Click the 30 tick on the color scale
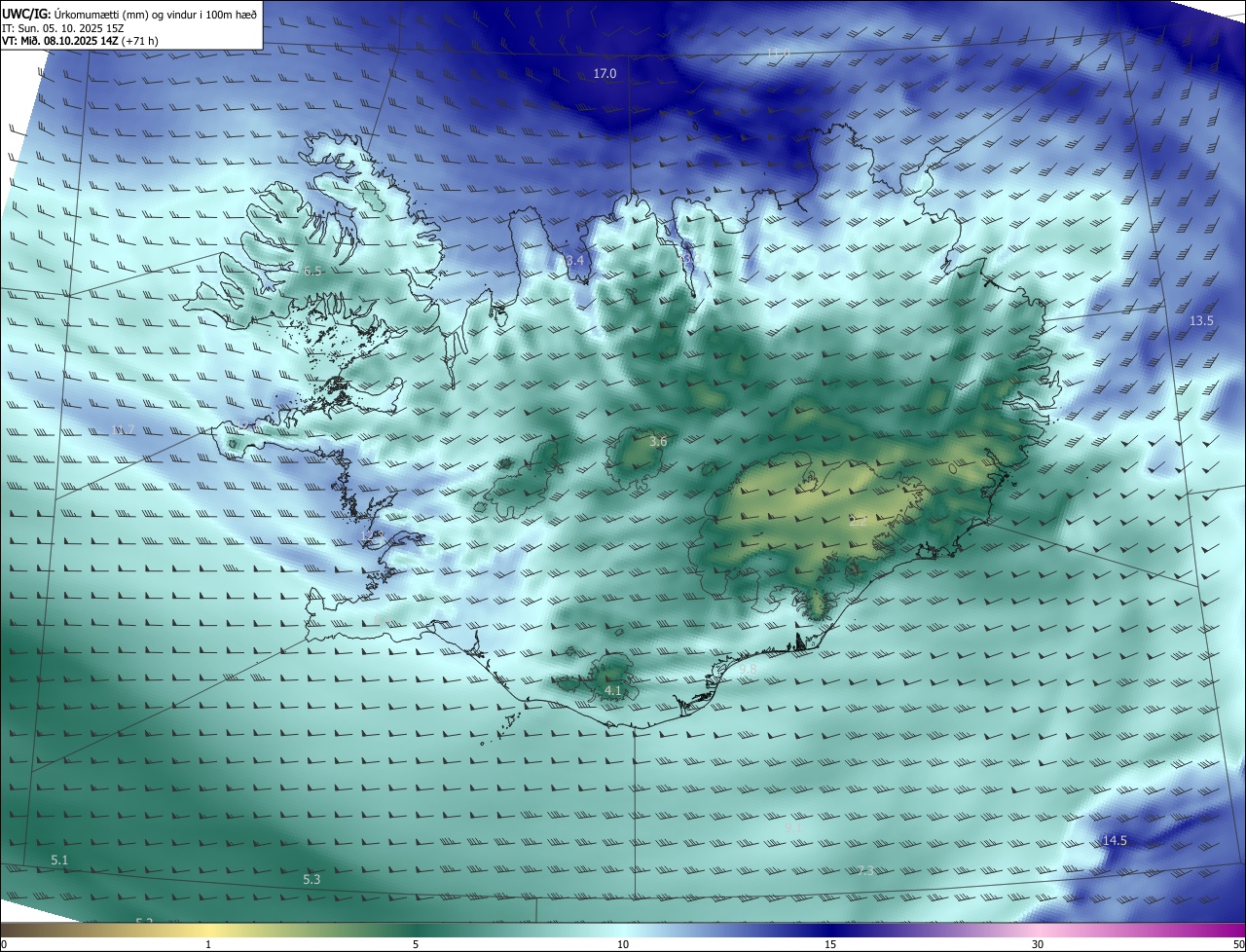Image resolution: width=1246 pixels, height=952 pixels. [x=1038, y=944]
